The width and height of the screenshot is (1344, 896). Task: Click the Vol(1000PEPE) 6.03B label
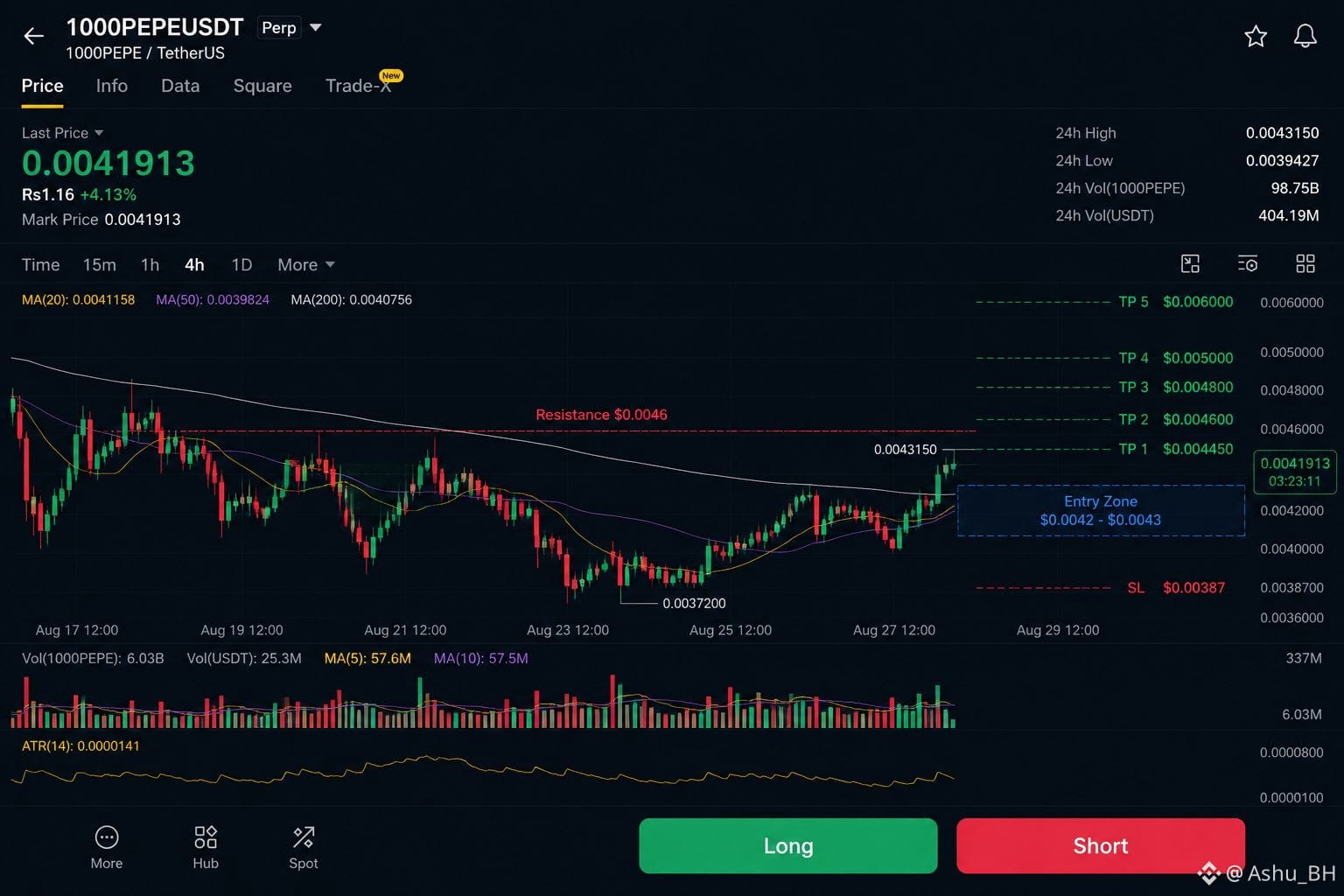[93, 659]
